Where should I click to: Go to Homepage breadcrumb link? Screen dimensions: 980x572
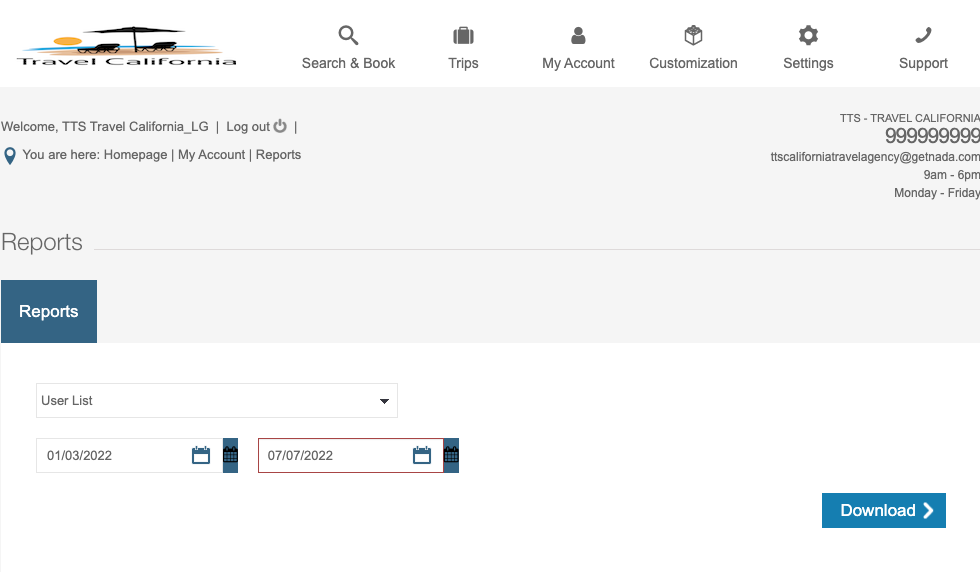tap(135, 154)
